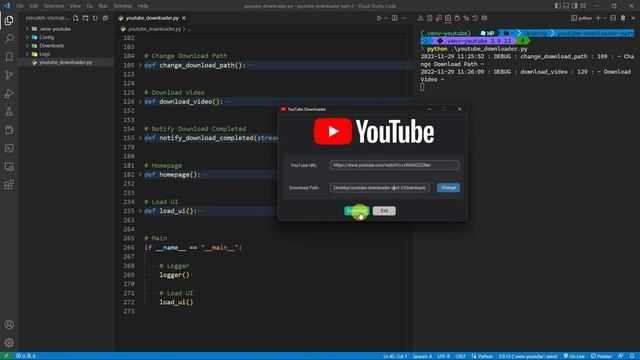Close the youtube_downloader.py tab

[184, 18]
